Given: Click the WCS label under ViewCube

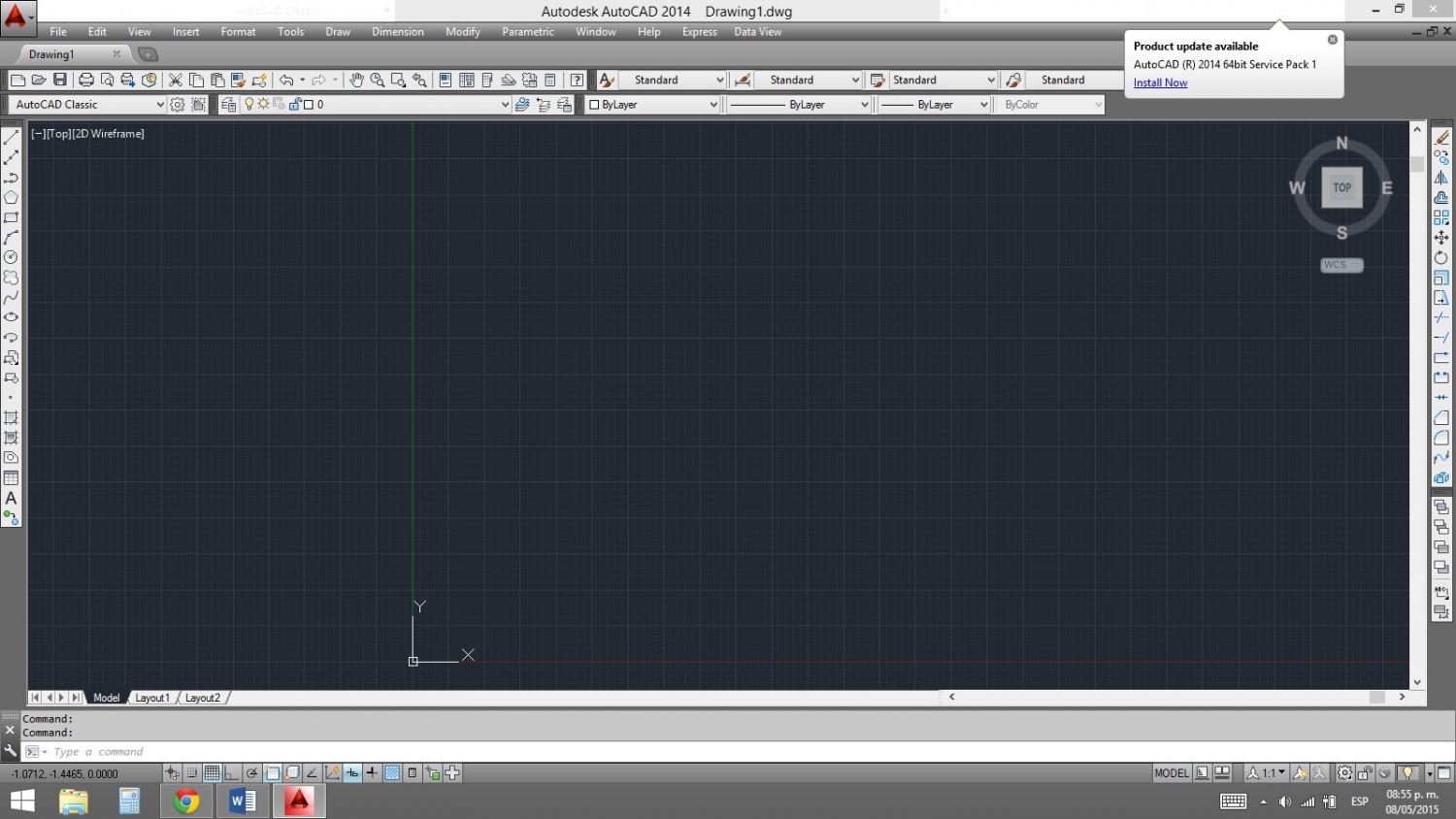Looking at the screenshot, I should (1341, 265).
